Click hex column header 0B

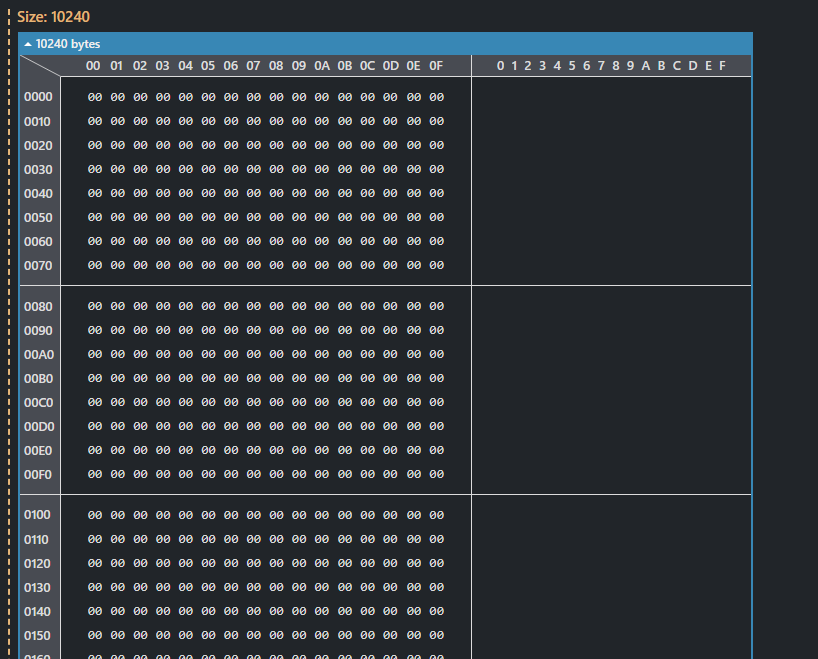(x=345, y=66)
